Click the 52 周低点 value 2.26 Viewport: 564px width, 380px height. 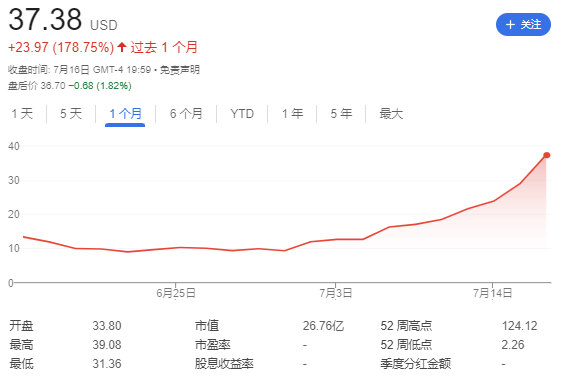click(513, 345)
